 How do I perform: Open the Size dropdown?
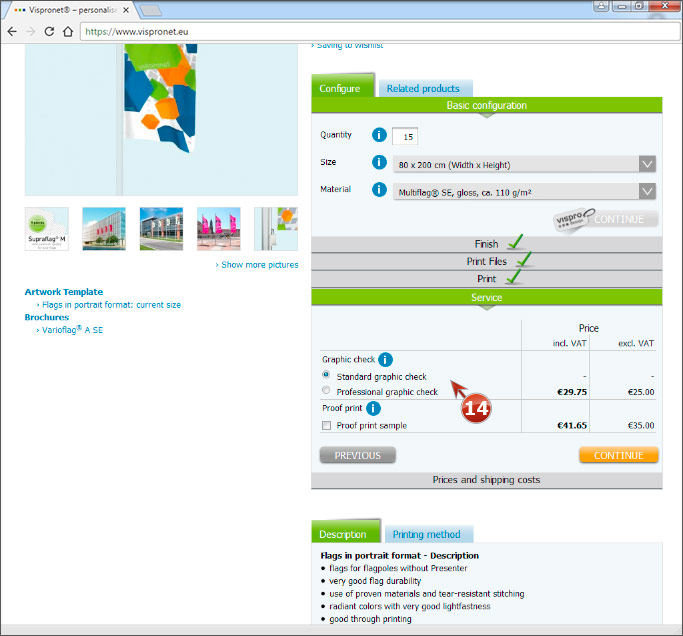(524, 165)
